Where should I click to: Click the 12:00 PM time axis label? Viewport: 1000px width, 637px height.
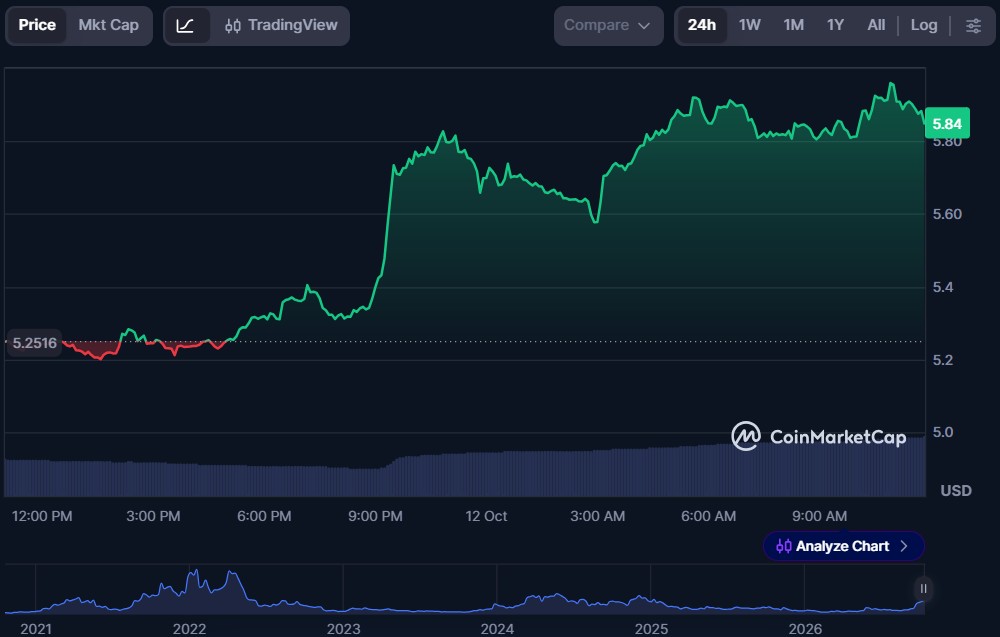point(42,516)
